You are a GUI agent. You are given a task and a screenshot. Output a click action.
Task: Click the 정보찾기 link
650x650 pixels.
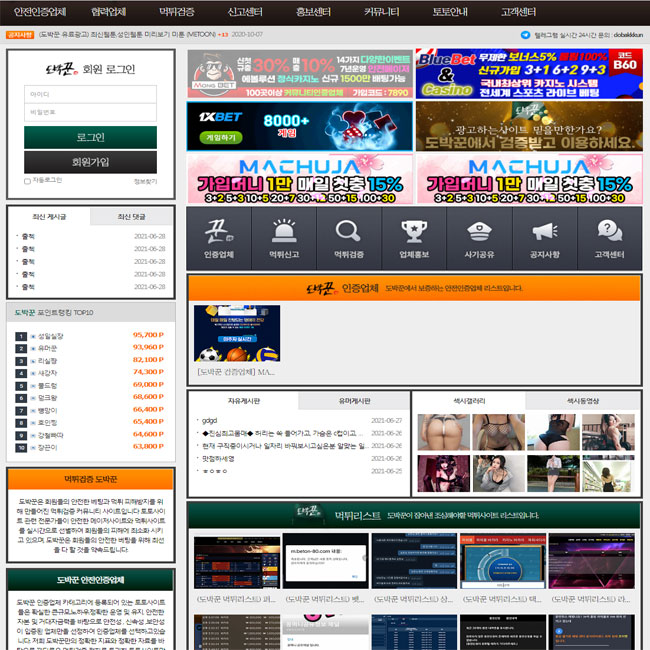(x=146, y=182)
